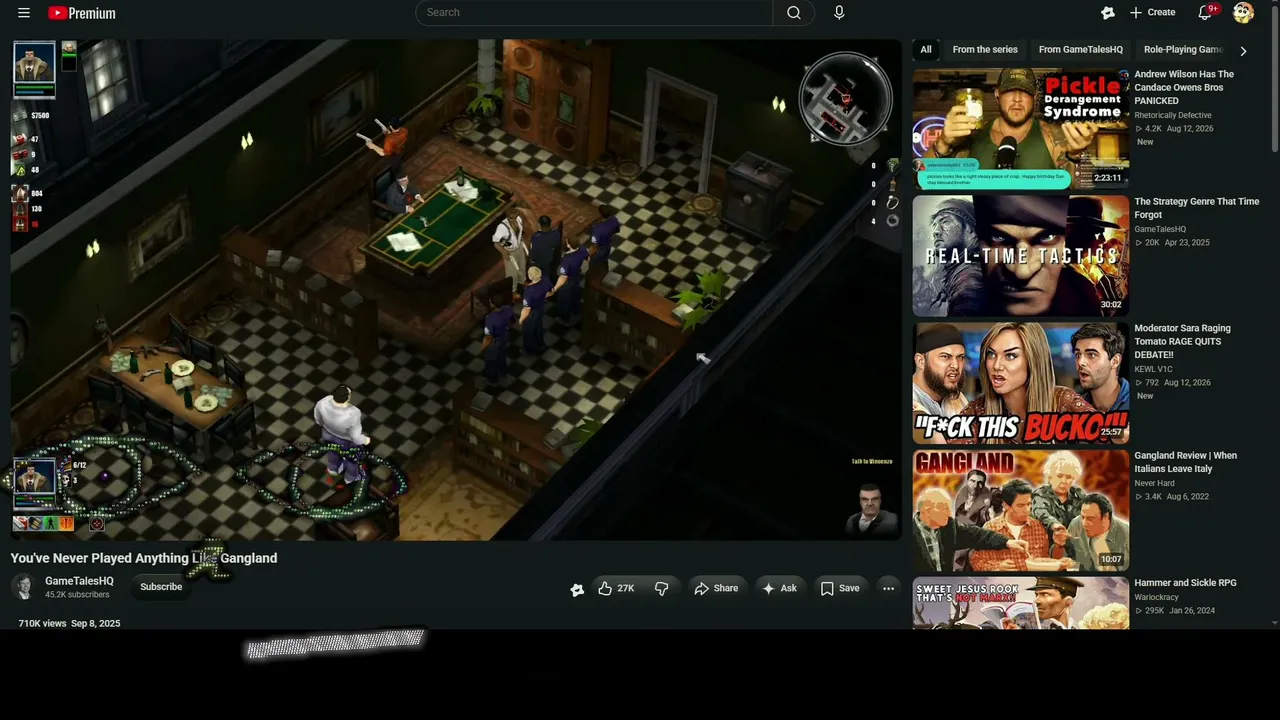The height and width of the screenshot is (720, 1280).
Task: Click the 25:57 duration badge
Action: [x=1110, y=432]
